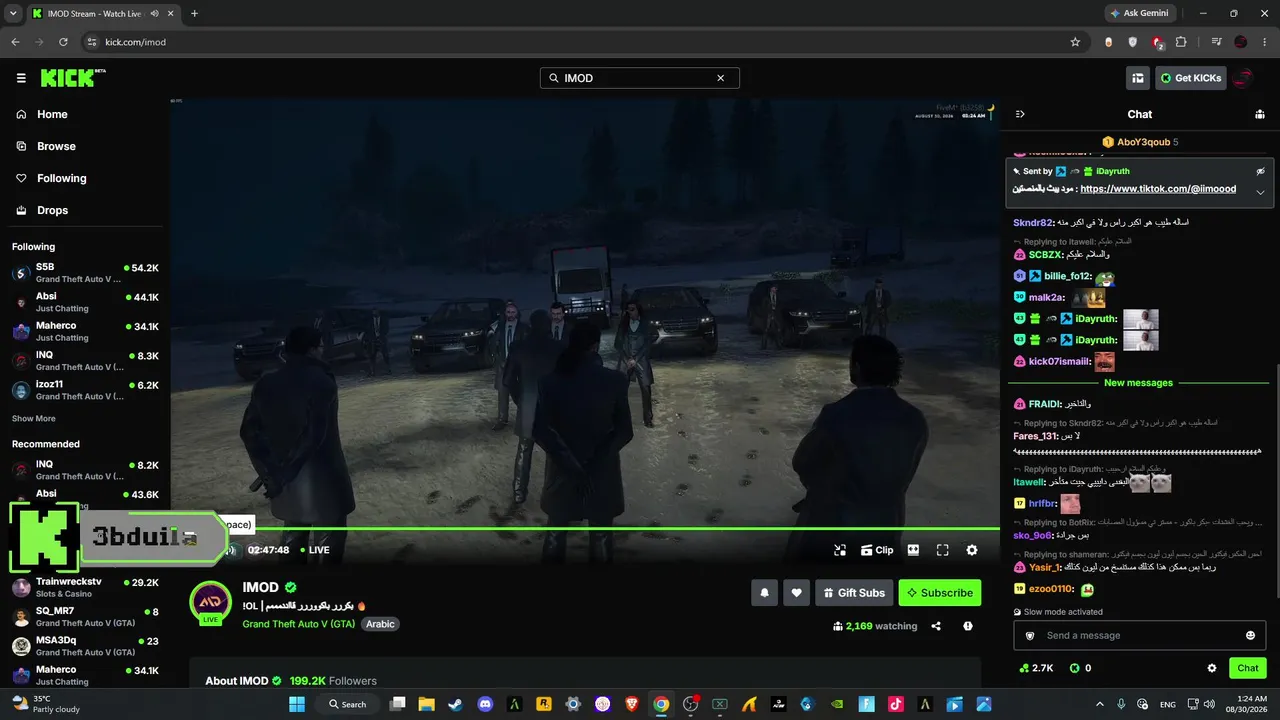Show hidden system tray icons
This screenshot has height=720, width=1280.
tap(1099, 704)
